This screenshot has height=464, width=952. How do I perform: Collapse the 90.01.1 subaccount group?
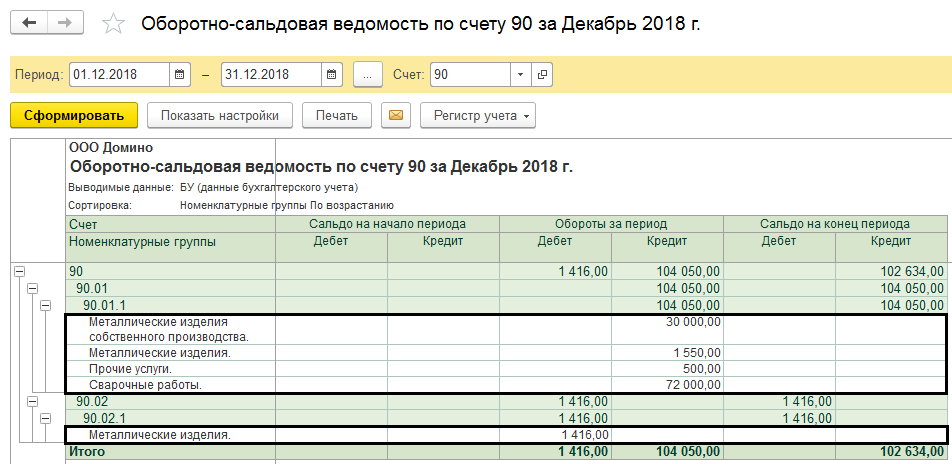point(45,304)
